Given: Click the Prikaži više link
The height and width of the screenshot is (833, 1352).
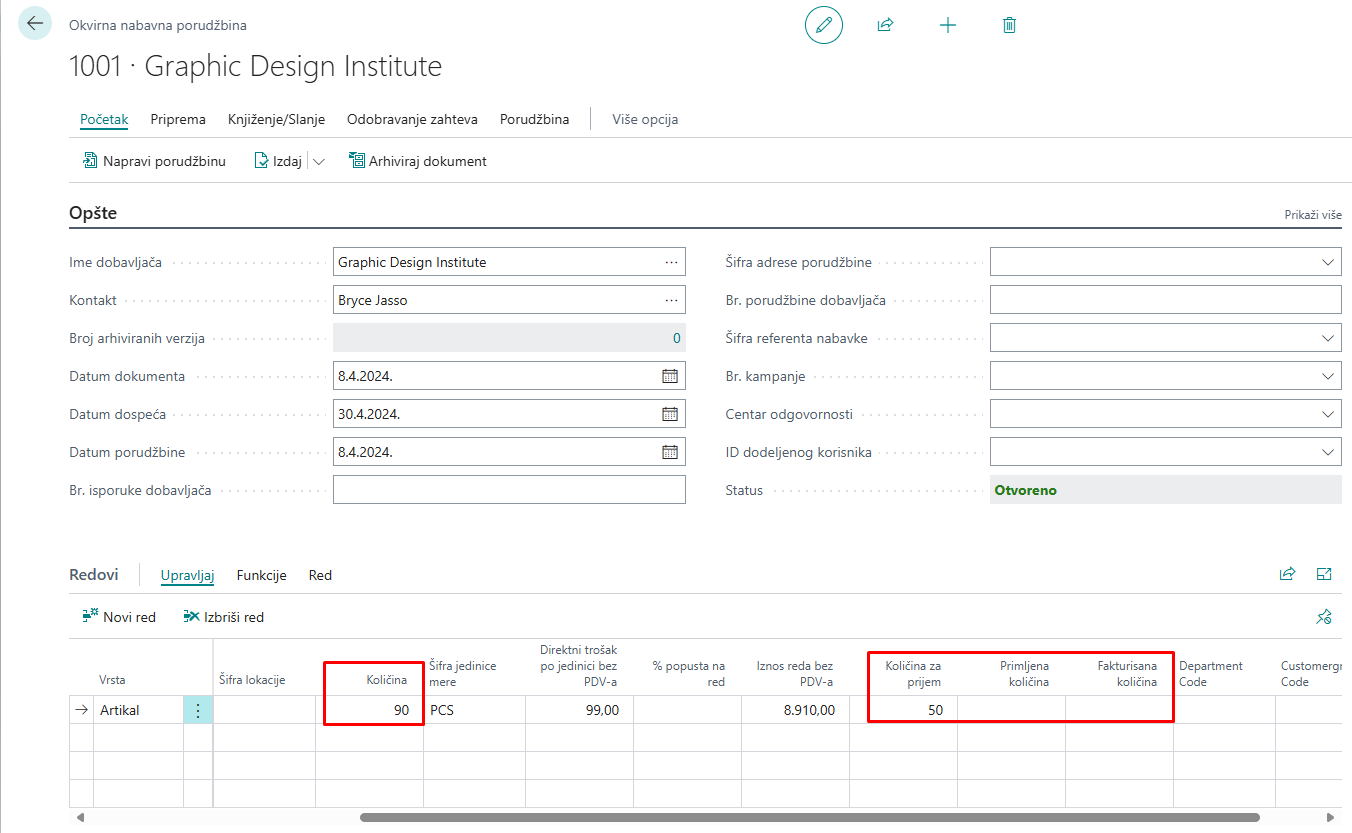Looking at the screenshot, I should 1312,215.
